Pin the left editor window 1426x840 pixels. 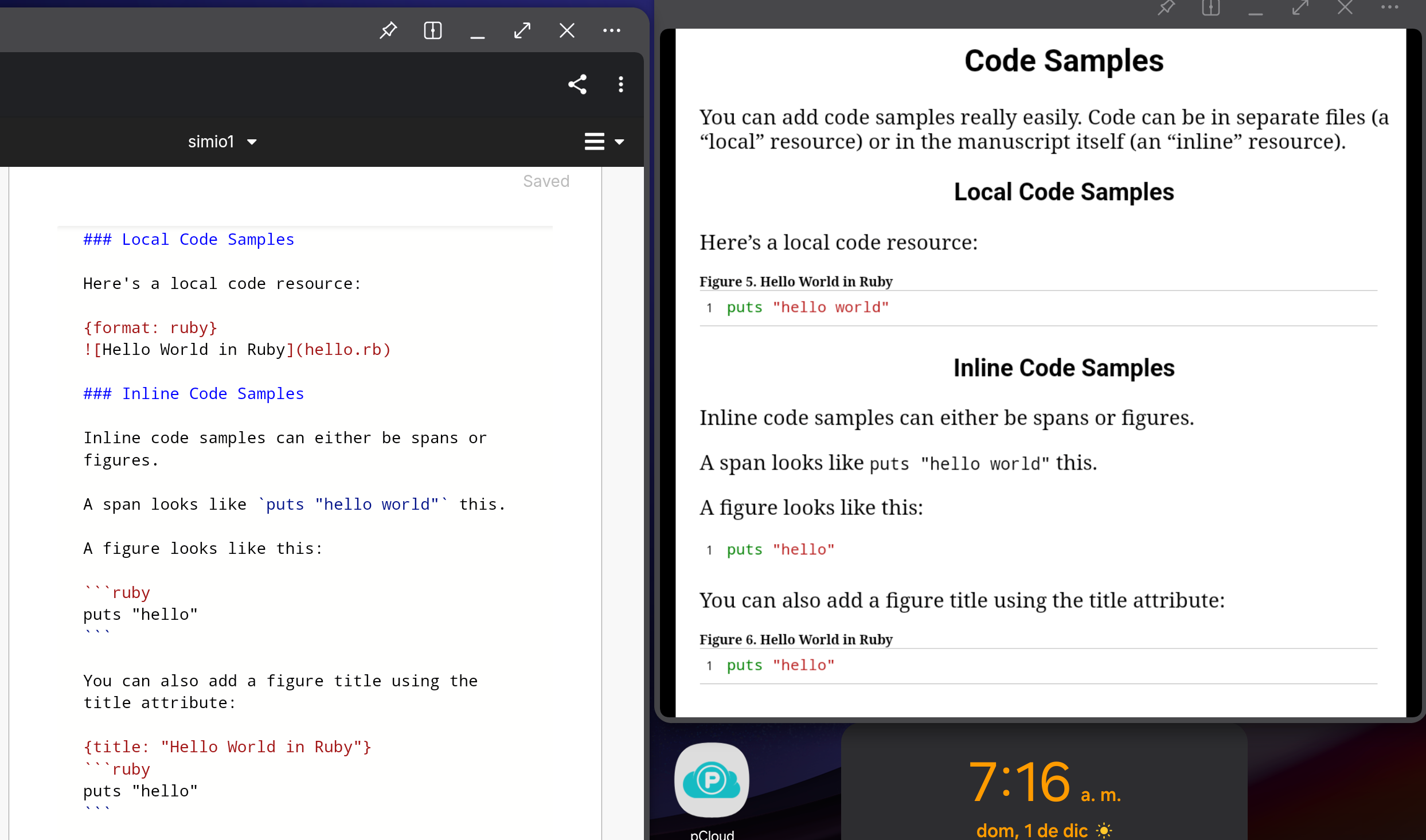[388, 30]
